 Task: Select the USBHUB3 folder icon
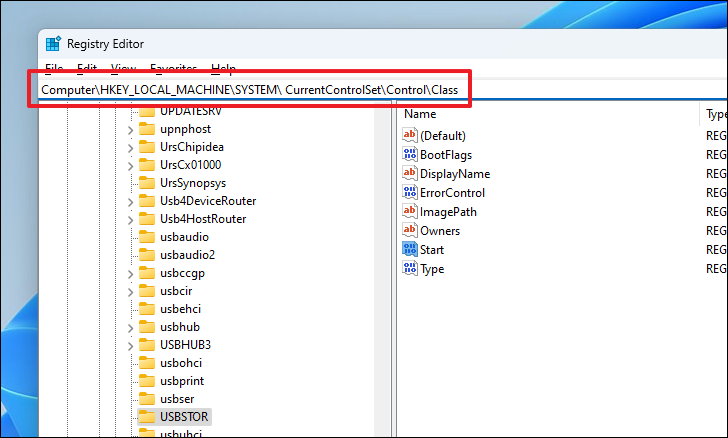(147, 345)
